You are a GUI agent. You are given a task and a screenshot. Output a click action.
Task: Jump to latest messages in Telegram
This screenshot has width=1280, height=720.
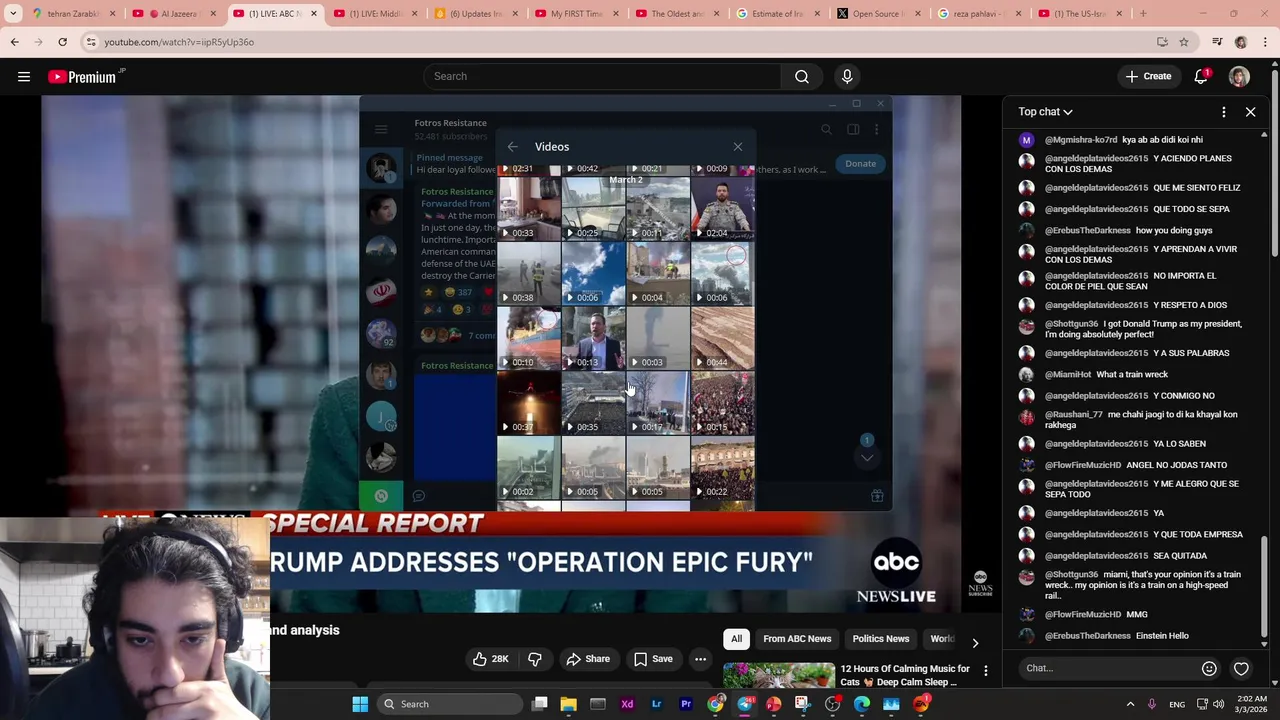point(867,457)
